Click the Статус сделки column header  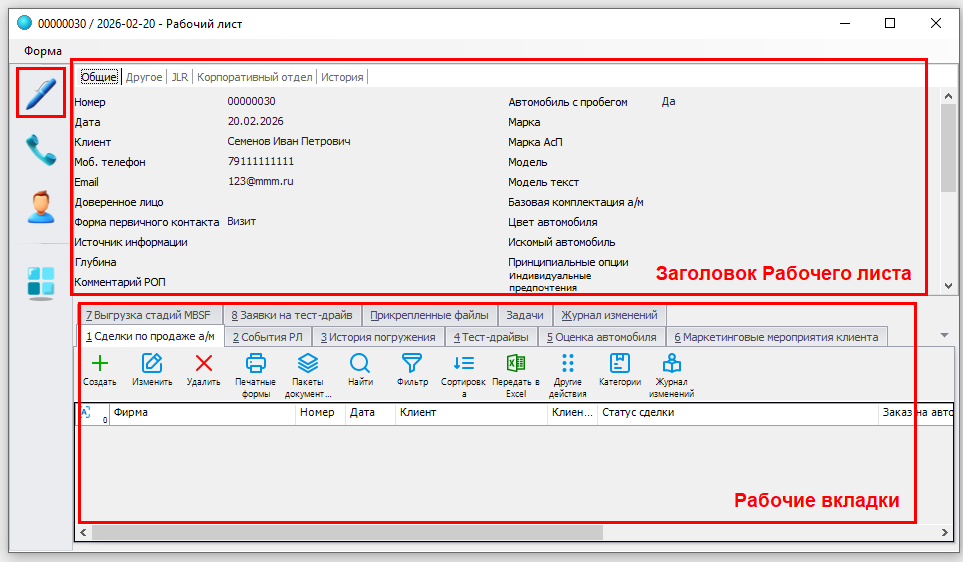click(638, 412)
